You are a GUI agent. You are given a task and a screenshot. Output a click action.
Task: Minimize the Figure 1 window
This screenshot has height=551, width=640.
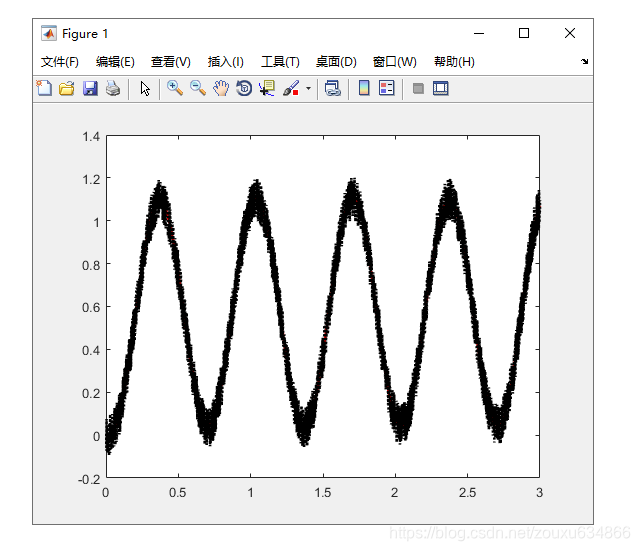pos(479,33)
